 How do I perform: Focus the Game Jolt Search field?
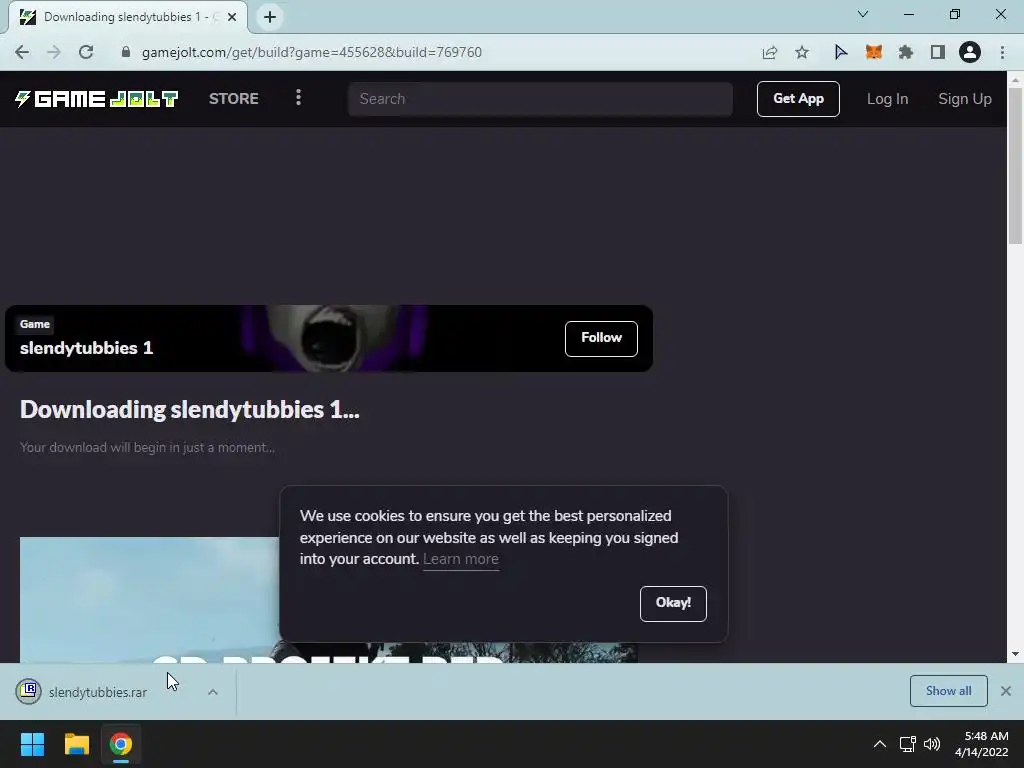540,99
